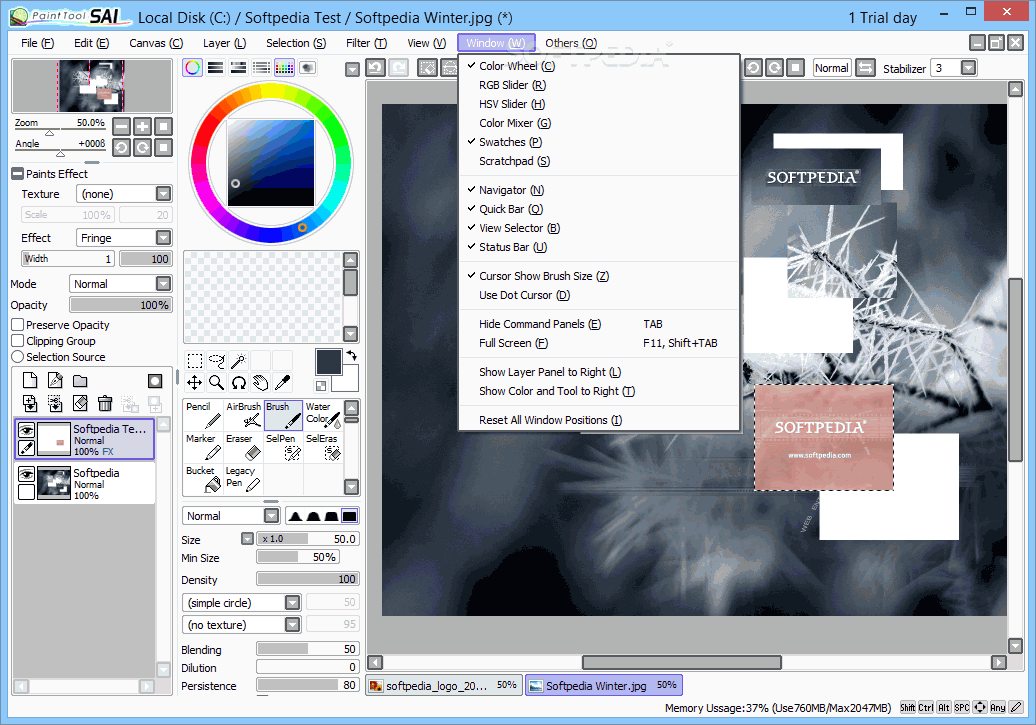Image resolution: width=1036 pixels, height=725 pixels.
Task: Select the Marker tool
Action: click(204, 447)
